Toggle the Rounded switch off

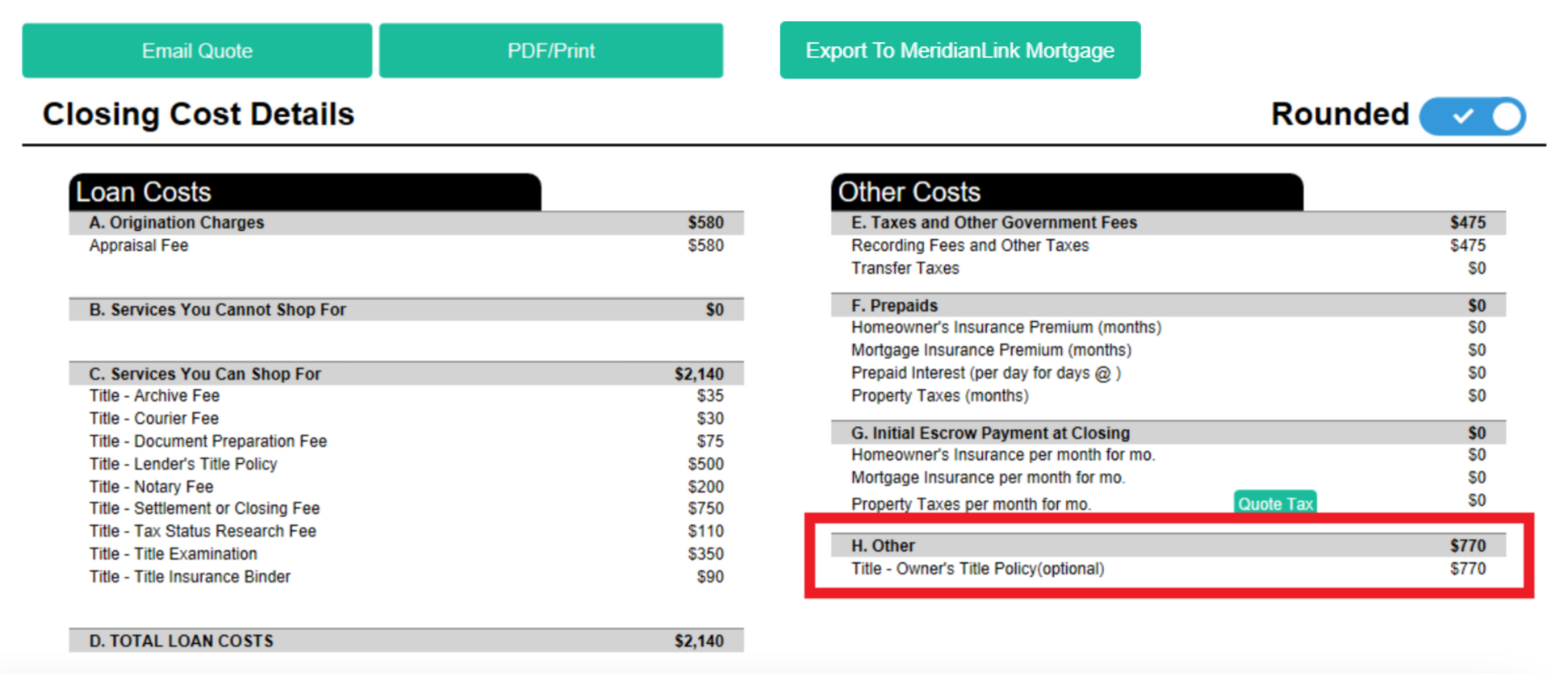1473,116
